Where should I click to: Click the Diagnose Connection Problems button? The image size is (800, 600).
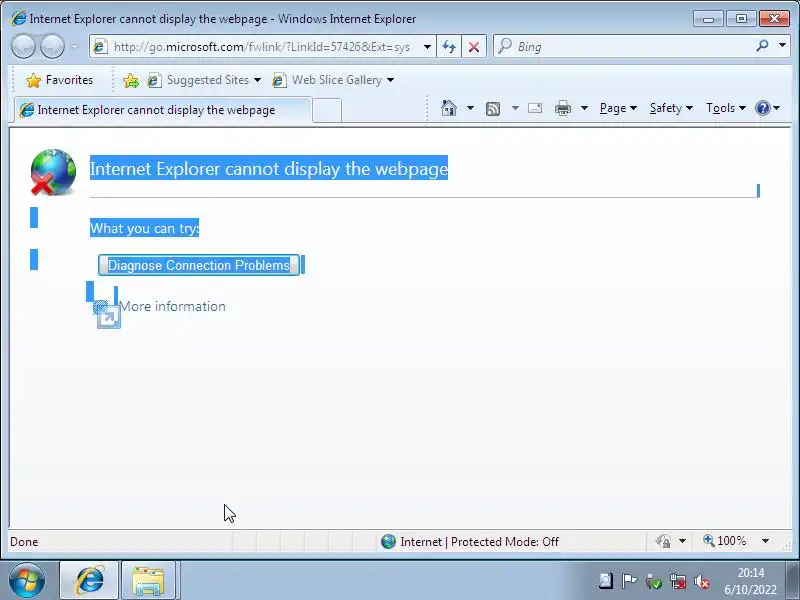(x=198, y=265)
